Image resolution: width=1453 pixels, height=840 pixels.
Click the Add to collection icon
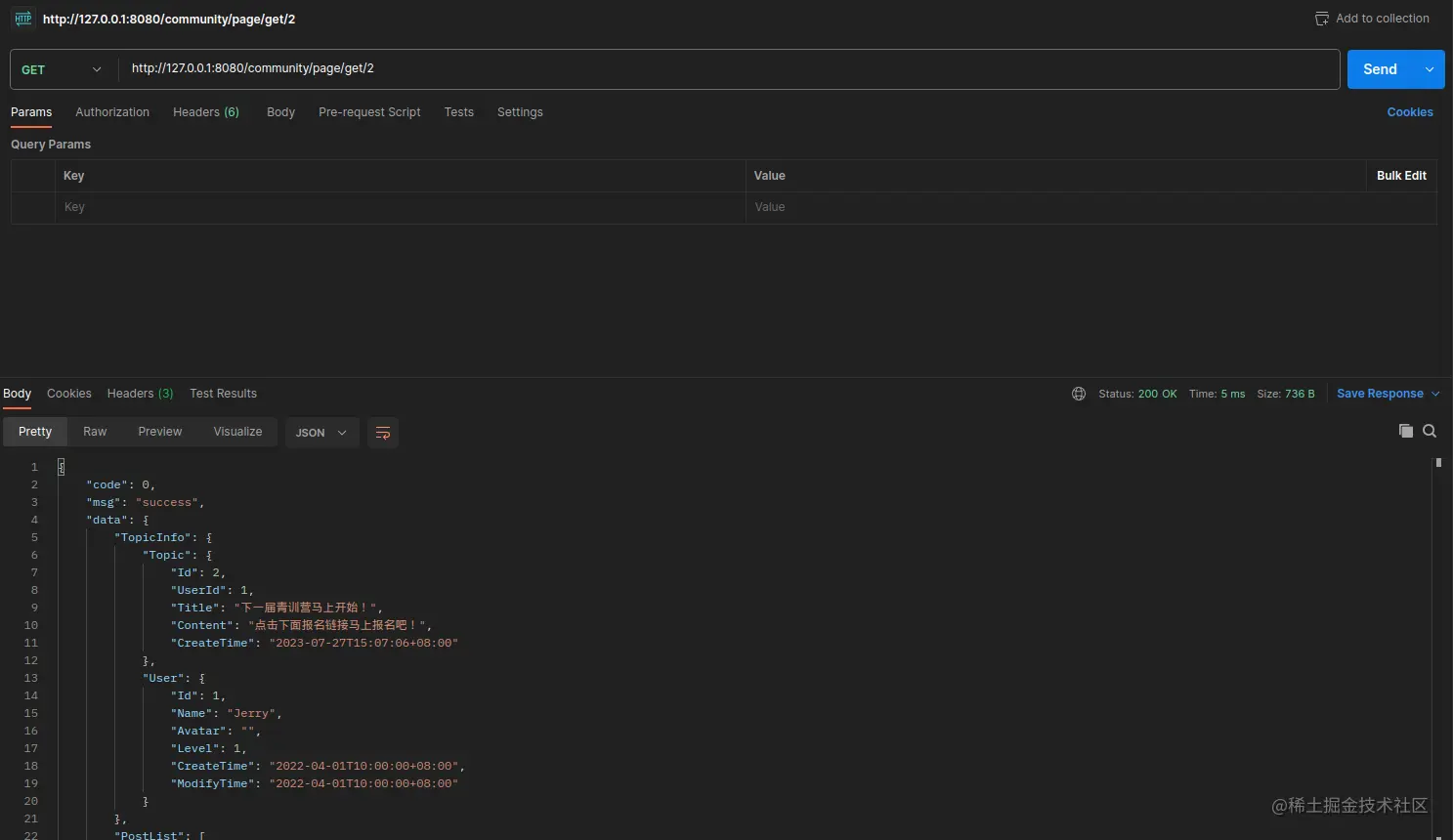tap(1322, 19)
